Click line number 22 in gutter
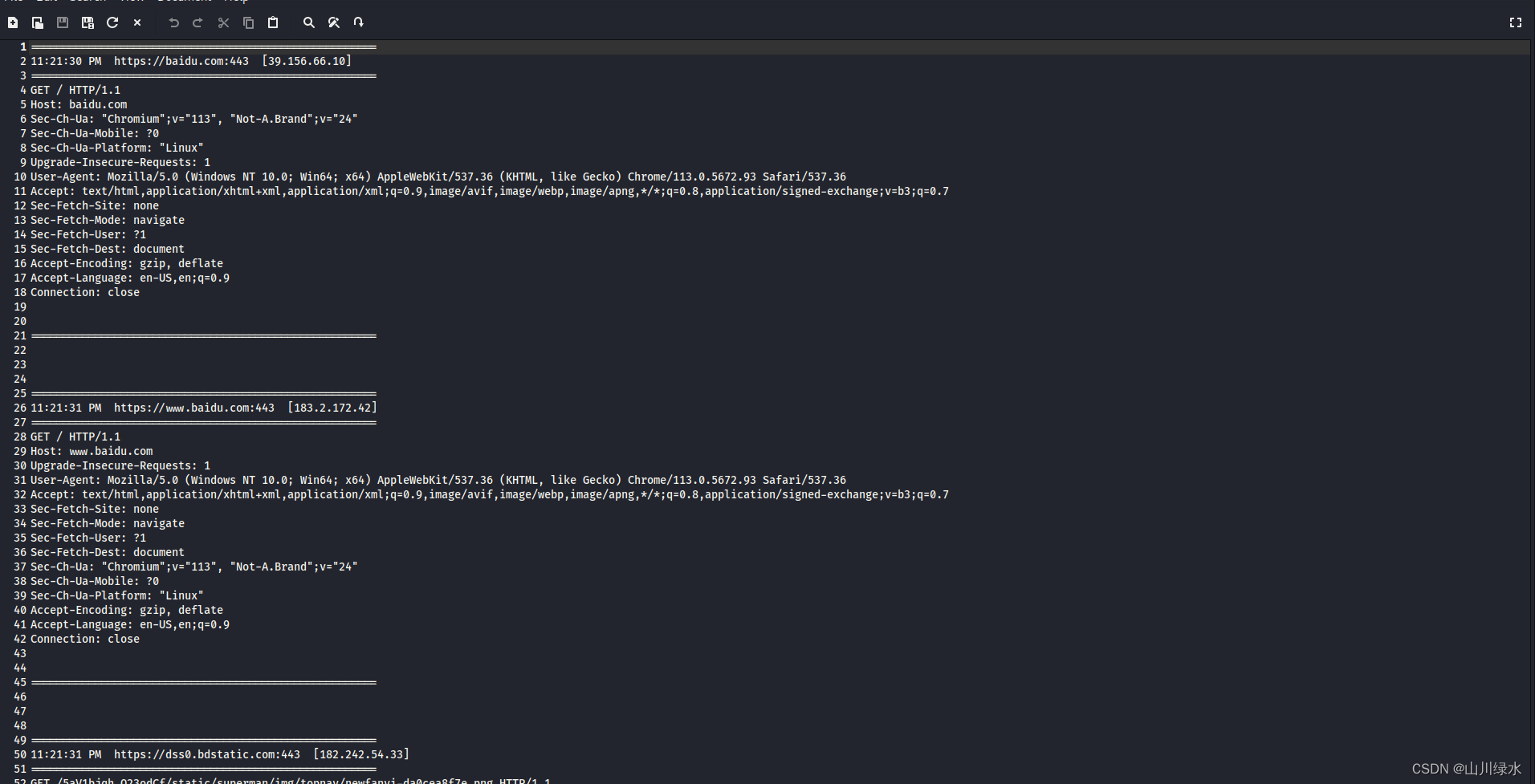Viewport: 1535px width, 784px height. [20, 350]
